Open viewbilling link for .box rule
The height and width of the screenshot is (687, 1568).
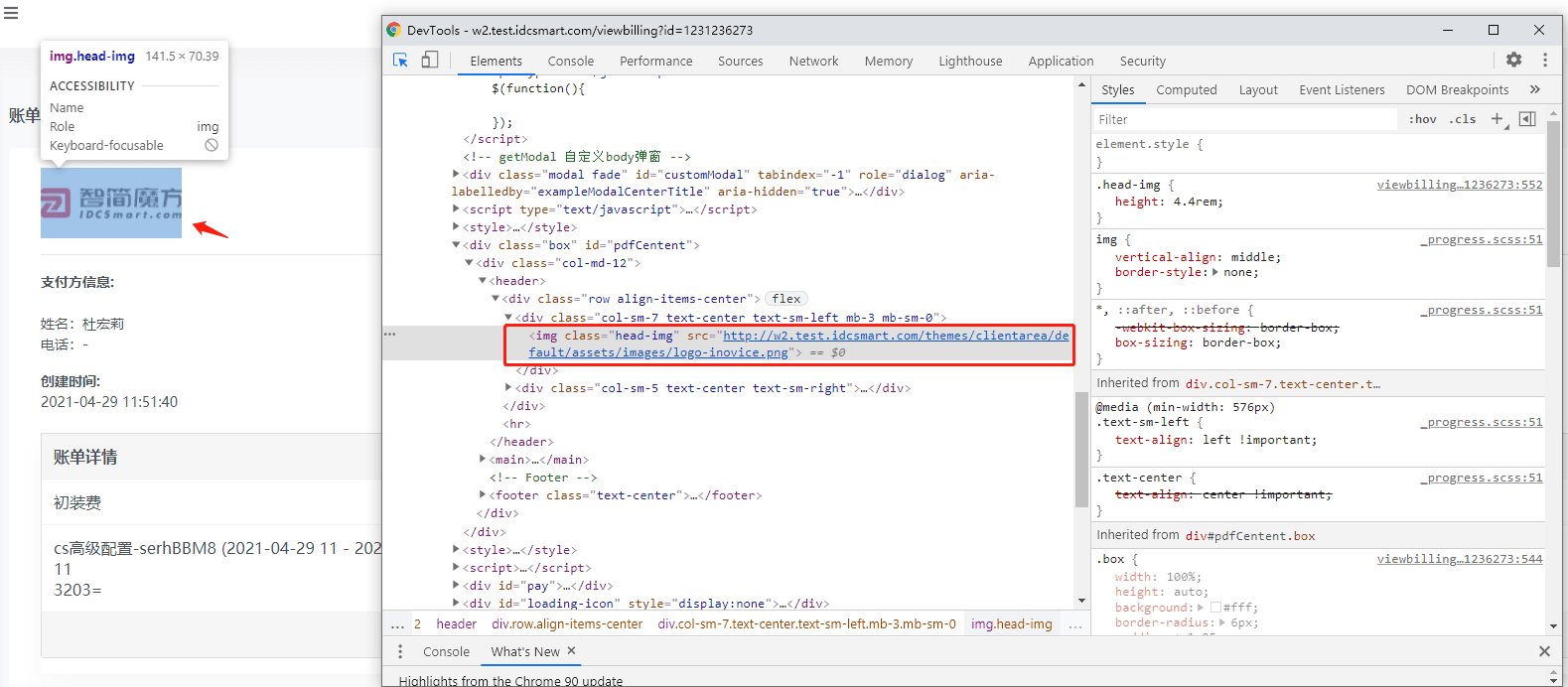[1460, 559]
